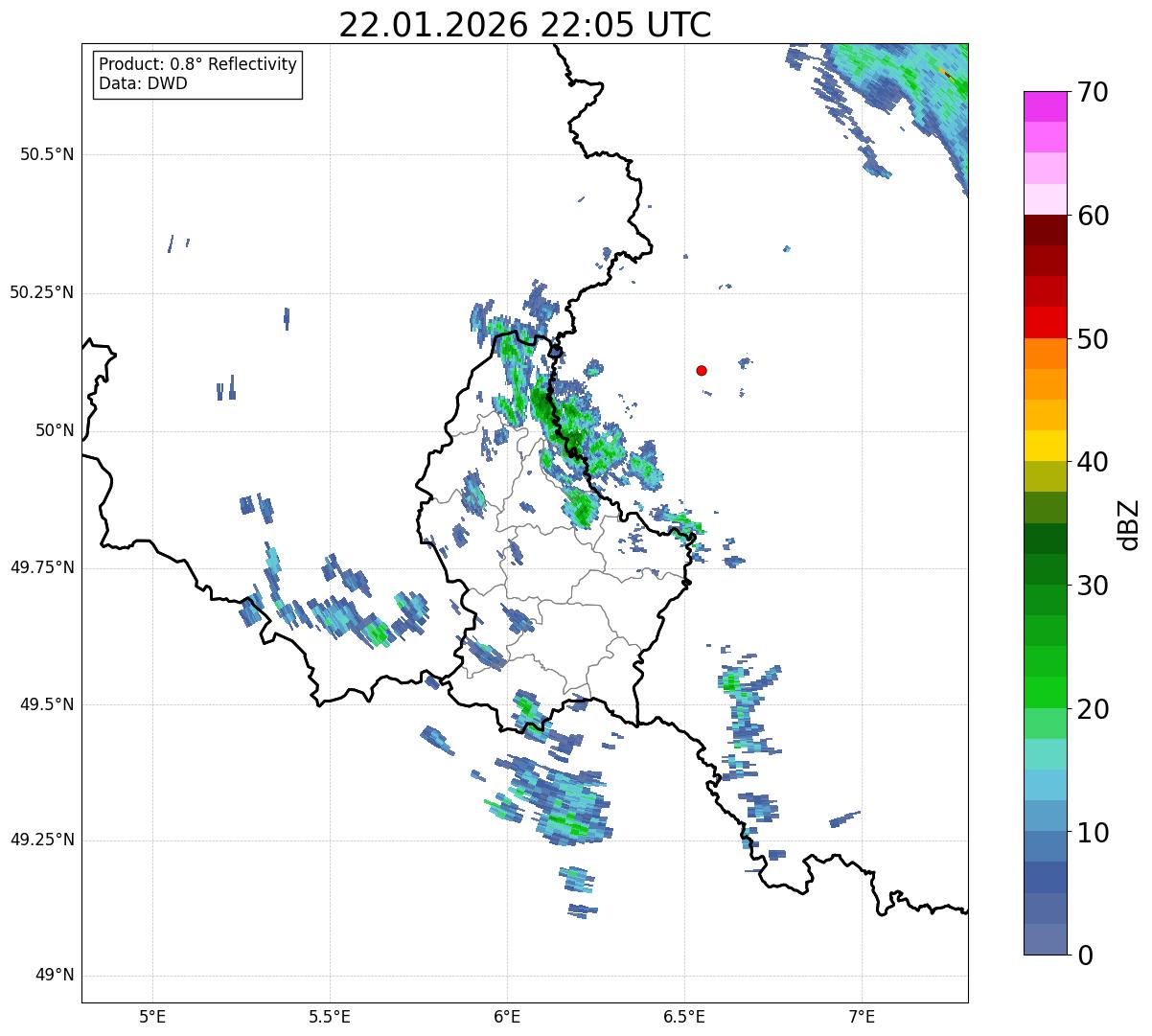Click the 7°E longitude label
The width and height of the screenshot is (1152, 1036).
pos(862,1017)
